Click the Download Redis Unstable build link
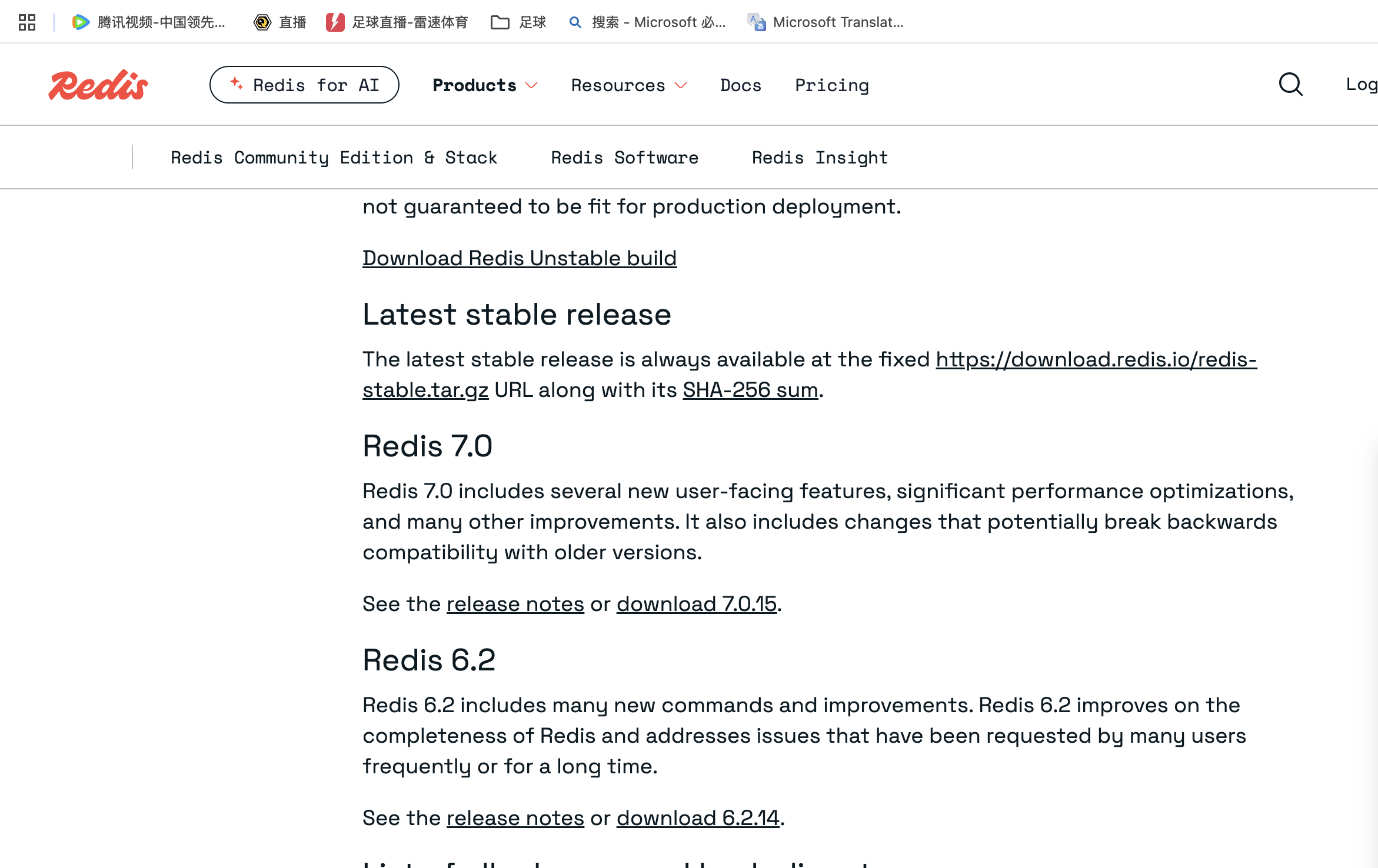The height and width of the screenshot is (868, 1378). point(520,258)
